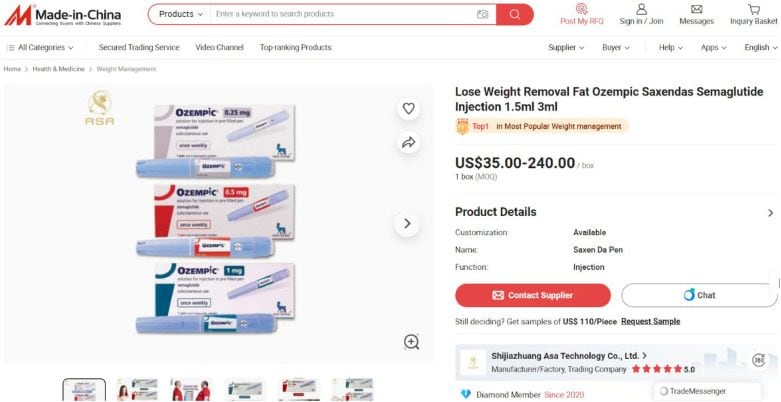This screenshot has height=402, width=781.
Task: Open image search via camera icon
Action: click(482, 14)
